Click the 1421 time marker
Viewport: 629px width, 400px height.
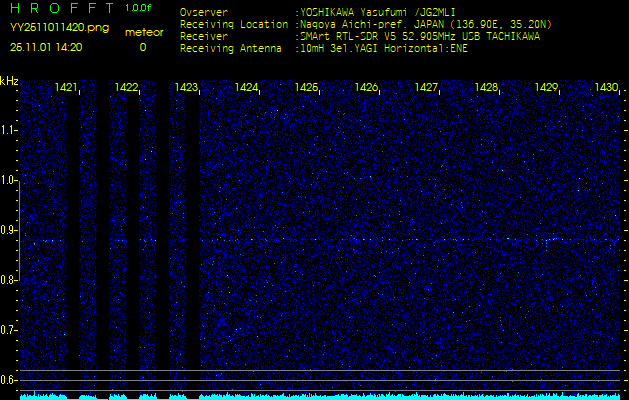[x=67, y=88]
